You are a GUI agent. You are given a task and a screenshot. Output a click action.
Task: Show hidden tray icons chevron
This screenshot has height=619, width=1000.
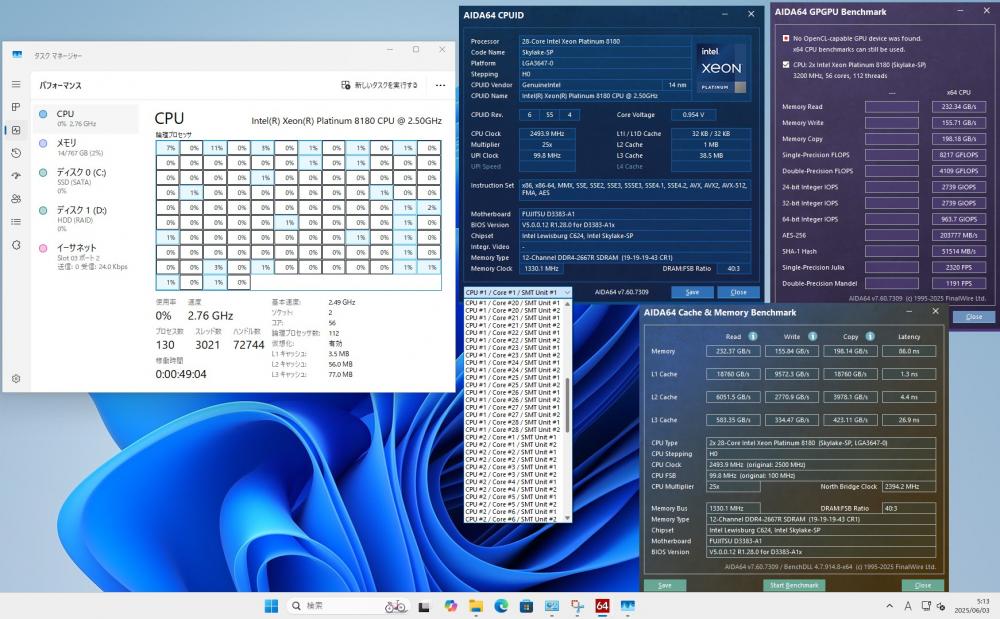[889, 606]
